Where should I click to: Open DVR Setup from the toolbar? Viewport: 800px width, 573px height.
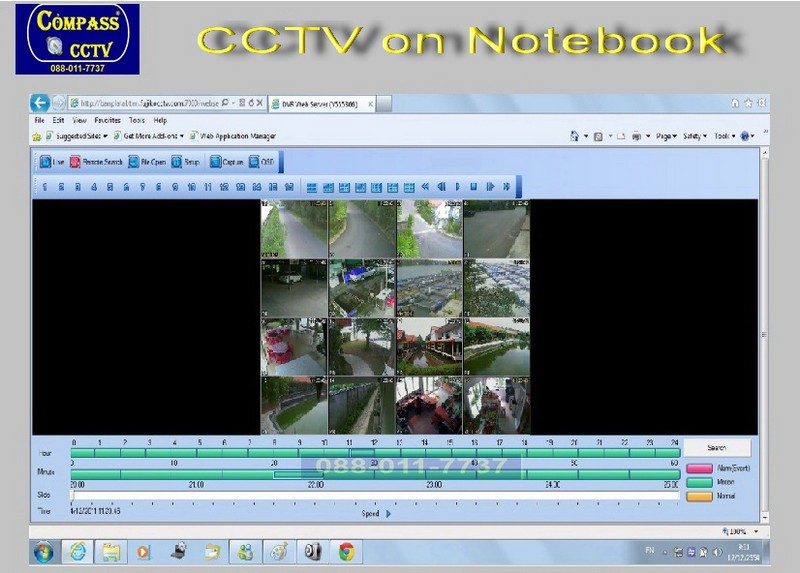186,162
